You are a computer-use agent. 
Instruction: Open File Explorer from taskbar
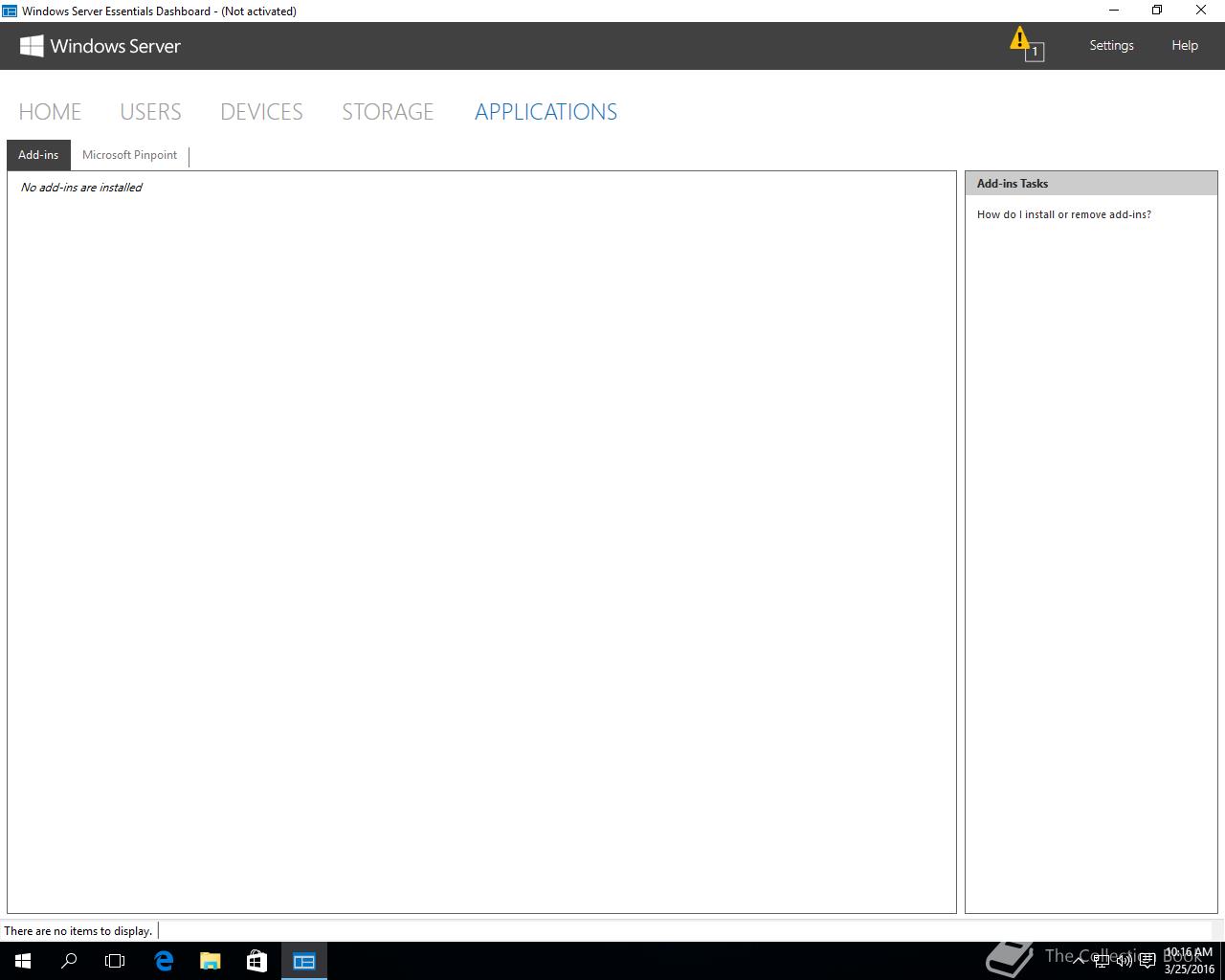point(211,961)
